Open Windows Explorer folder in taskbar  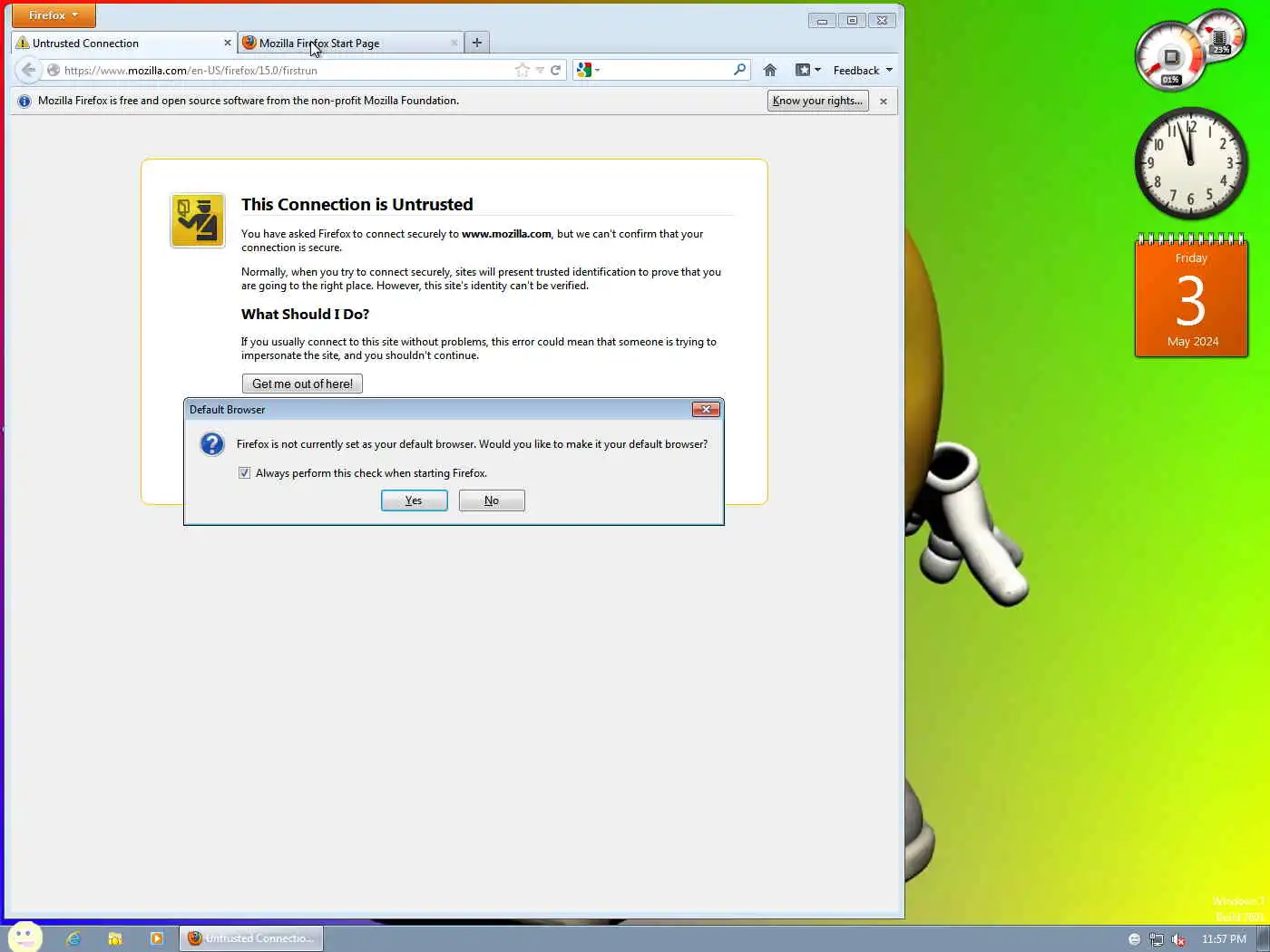click(115, 938)
